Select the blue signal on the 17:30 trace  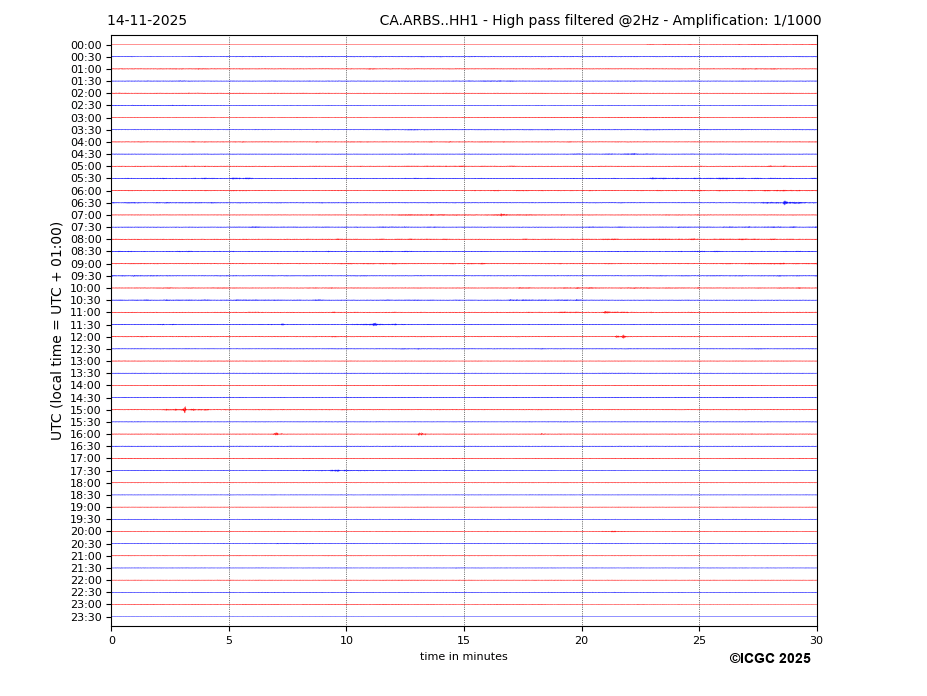pos(337,471)
